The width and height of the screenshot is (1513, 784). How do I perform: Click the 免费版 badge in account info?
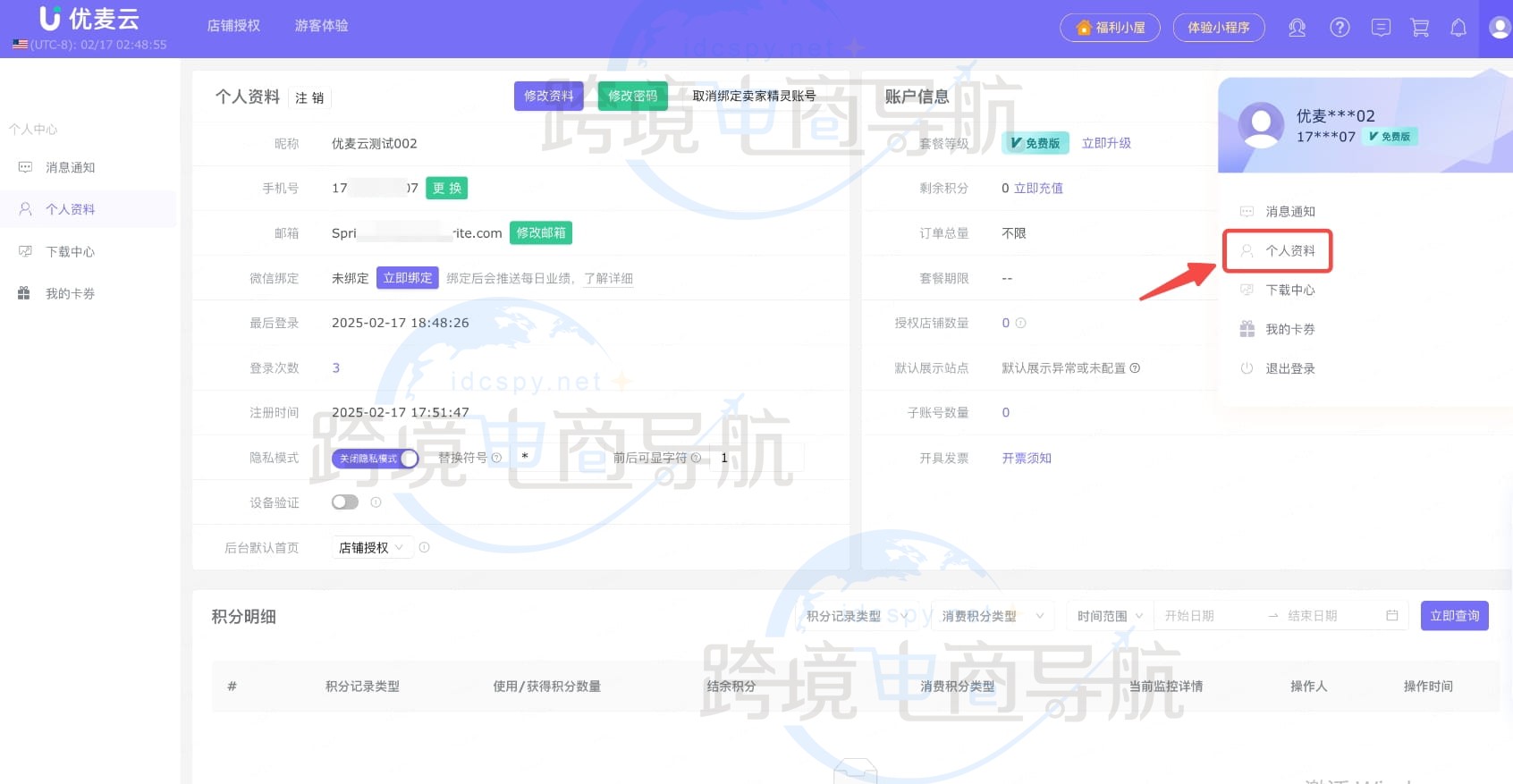coord(1035,143)
